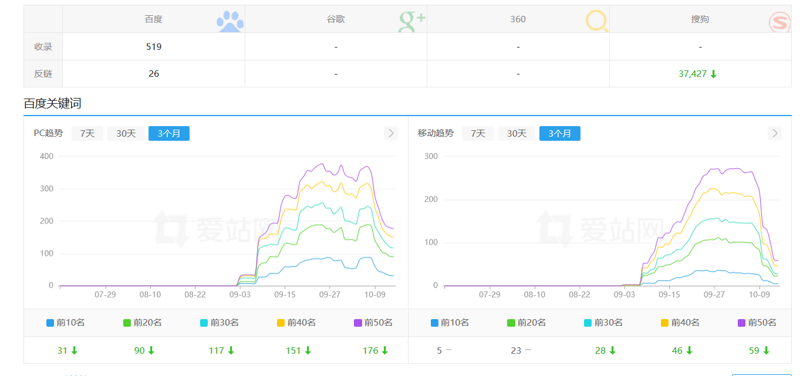Toggle 前20名 legend in PC chart
Viewport: 800px width, 376px height.
[x=142, y=322]
